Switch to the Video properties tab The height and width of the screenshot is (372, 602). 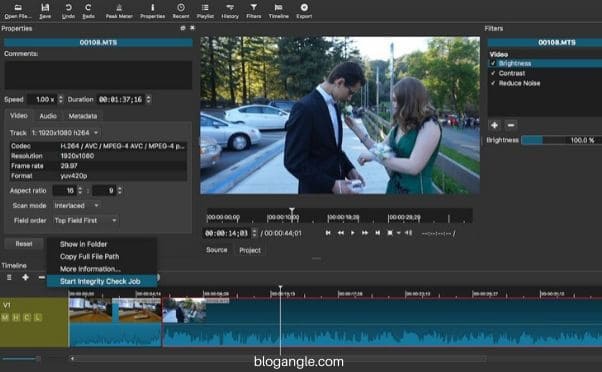(x=18, y=116)
